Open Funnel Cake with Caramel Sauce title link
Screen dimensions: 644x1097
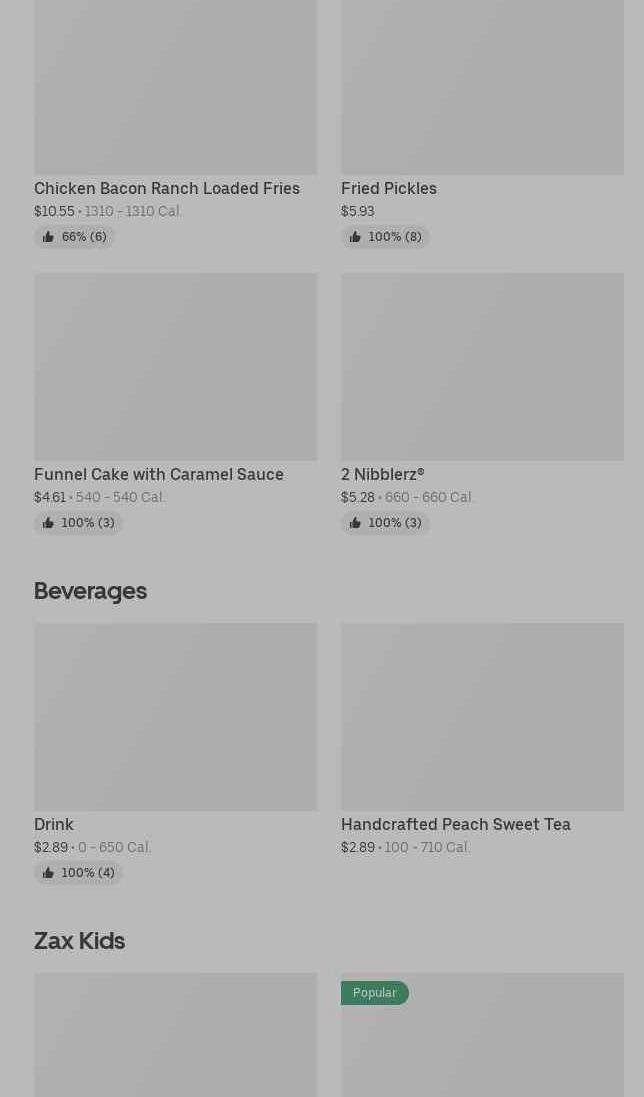(159, 474)
